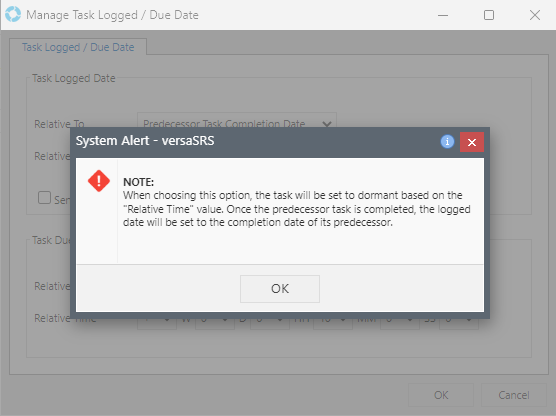Viewport: 556px width, 416px height.
Task: Maximize the Manage Task Logged window
Action: click(489, 15)
